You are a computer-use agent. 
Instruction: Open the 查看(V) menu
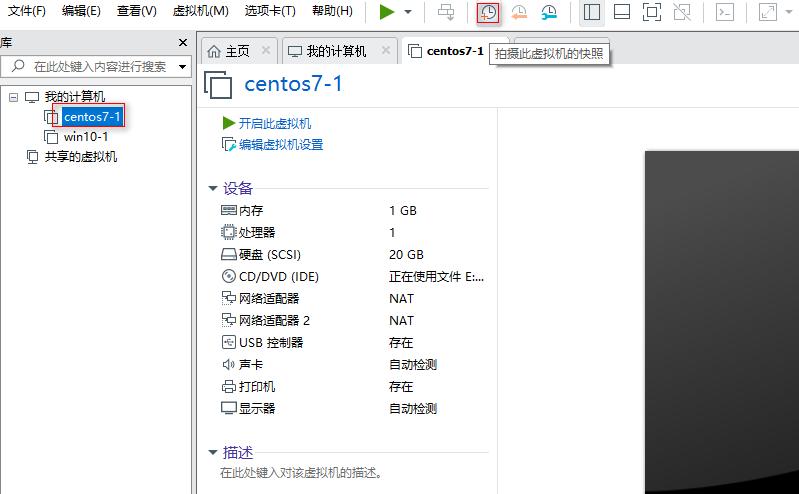point(137,11)
